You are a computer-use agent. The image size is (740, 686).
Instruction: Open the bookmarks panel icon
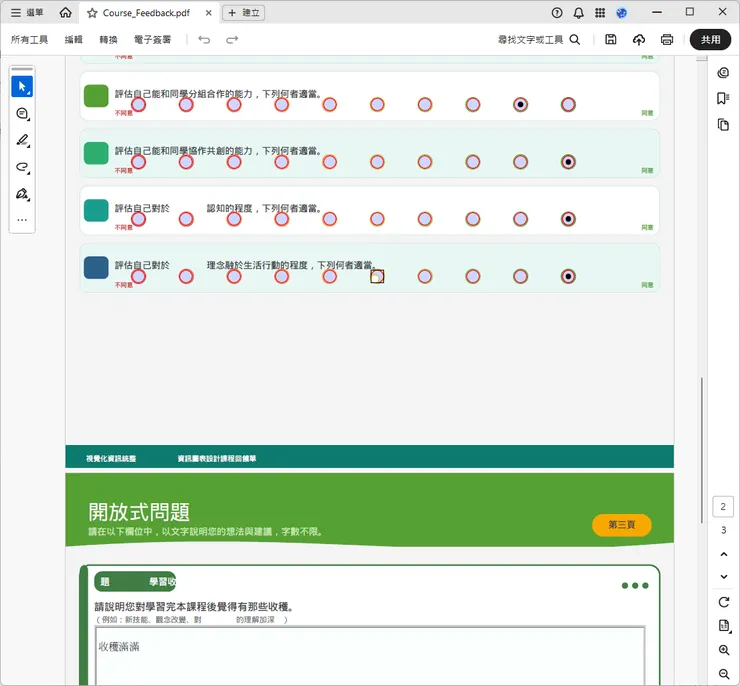coord(723,98)
